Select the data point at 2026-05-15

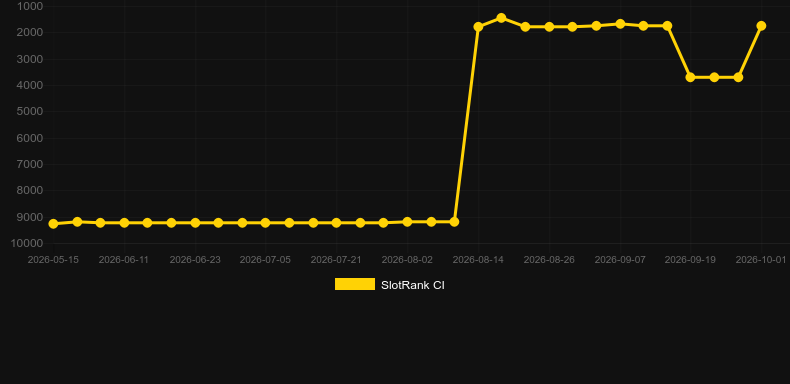pyautogui.click(x=53, y=224)
